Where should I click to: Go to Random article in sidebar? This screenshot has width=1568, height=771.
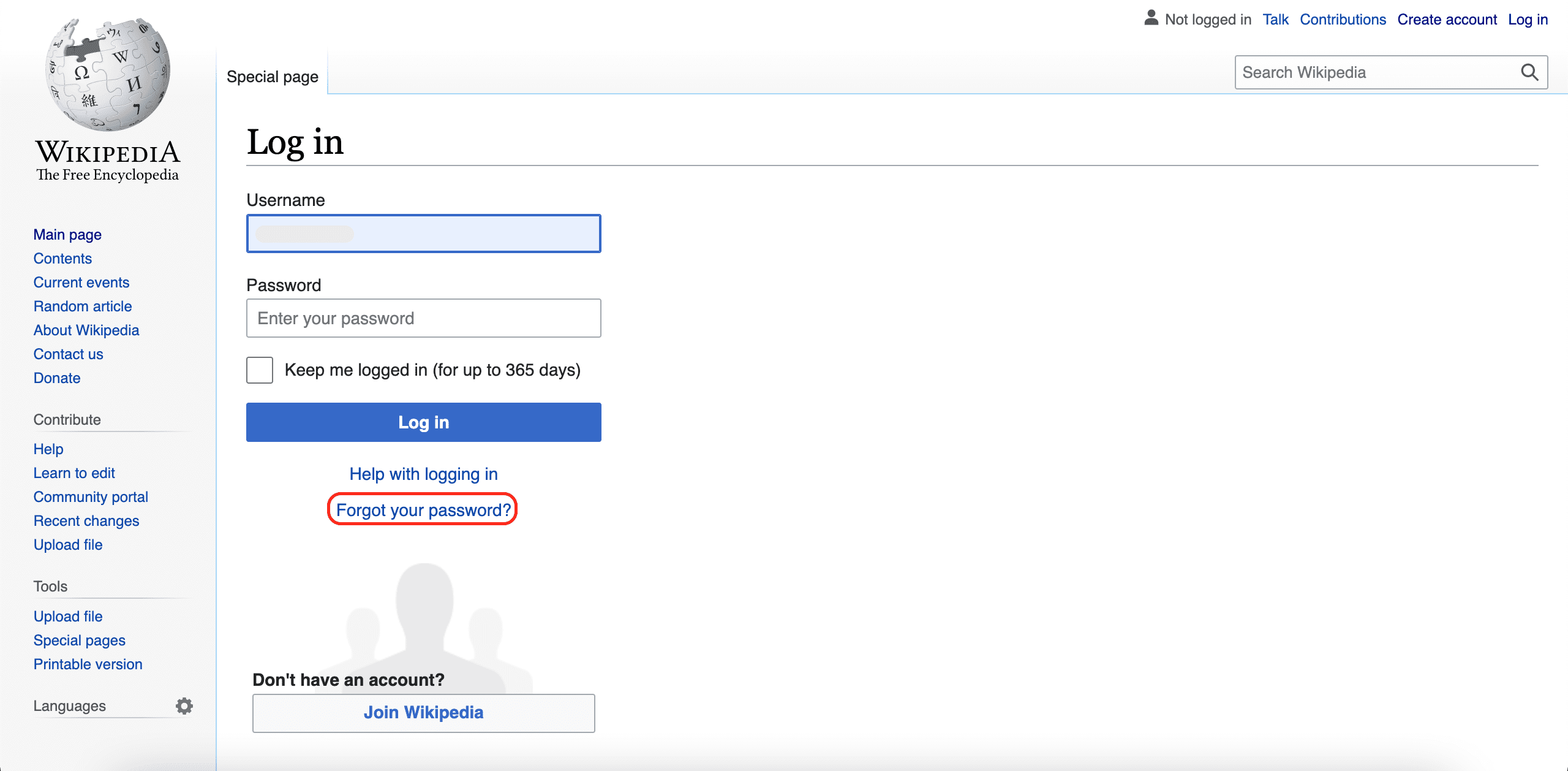click(x=83, y=306)
